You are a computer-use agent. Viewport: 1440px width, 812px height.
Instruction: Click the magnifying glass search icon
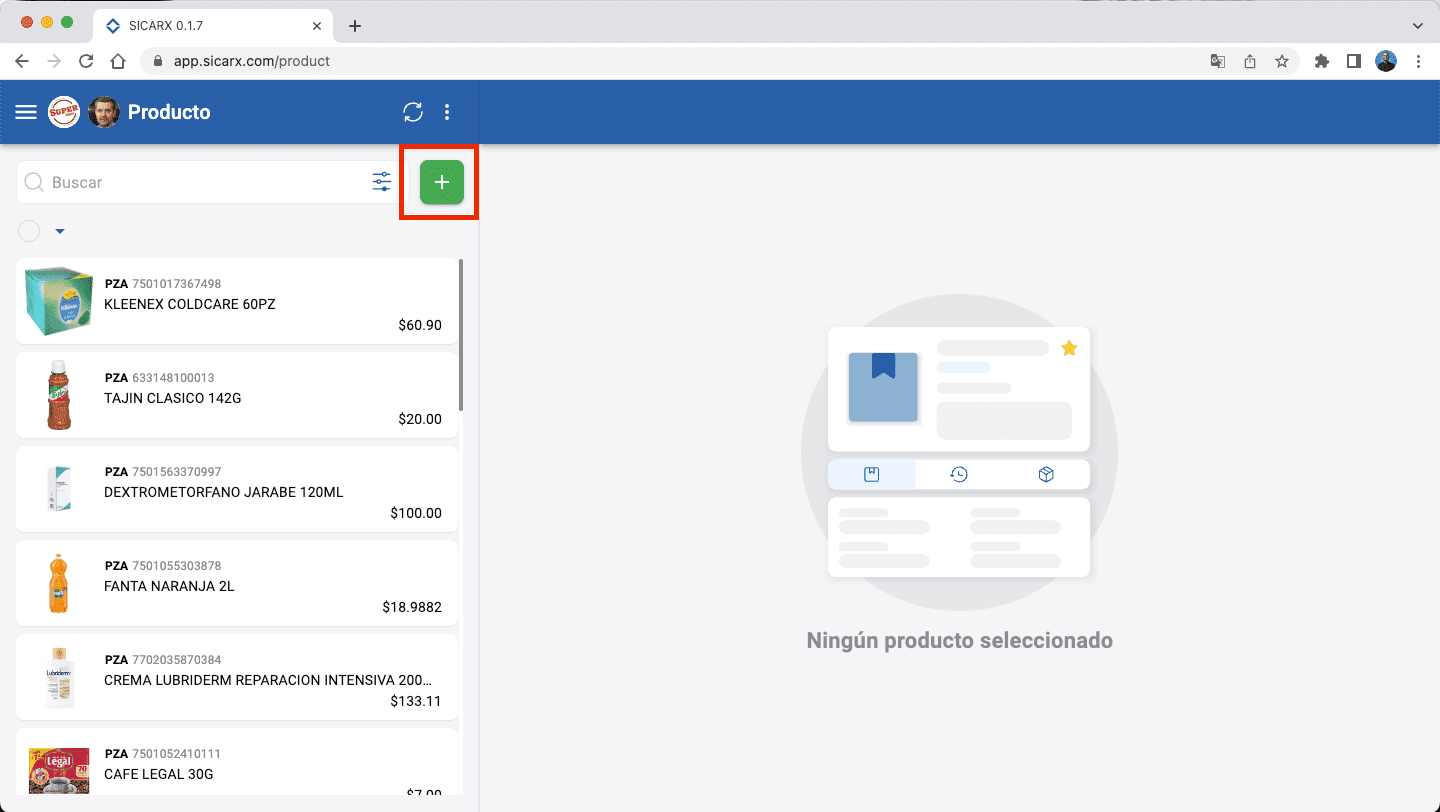click(x=33, y=182)
